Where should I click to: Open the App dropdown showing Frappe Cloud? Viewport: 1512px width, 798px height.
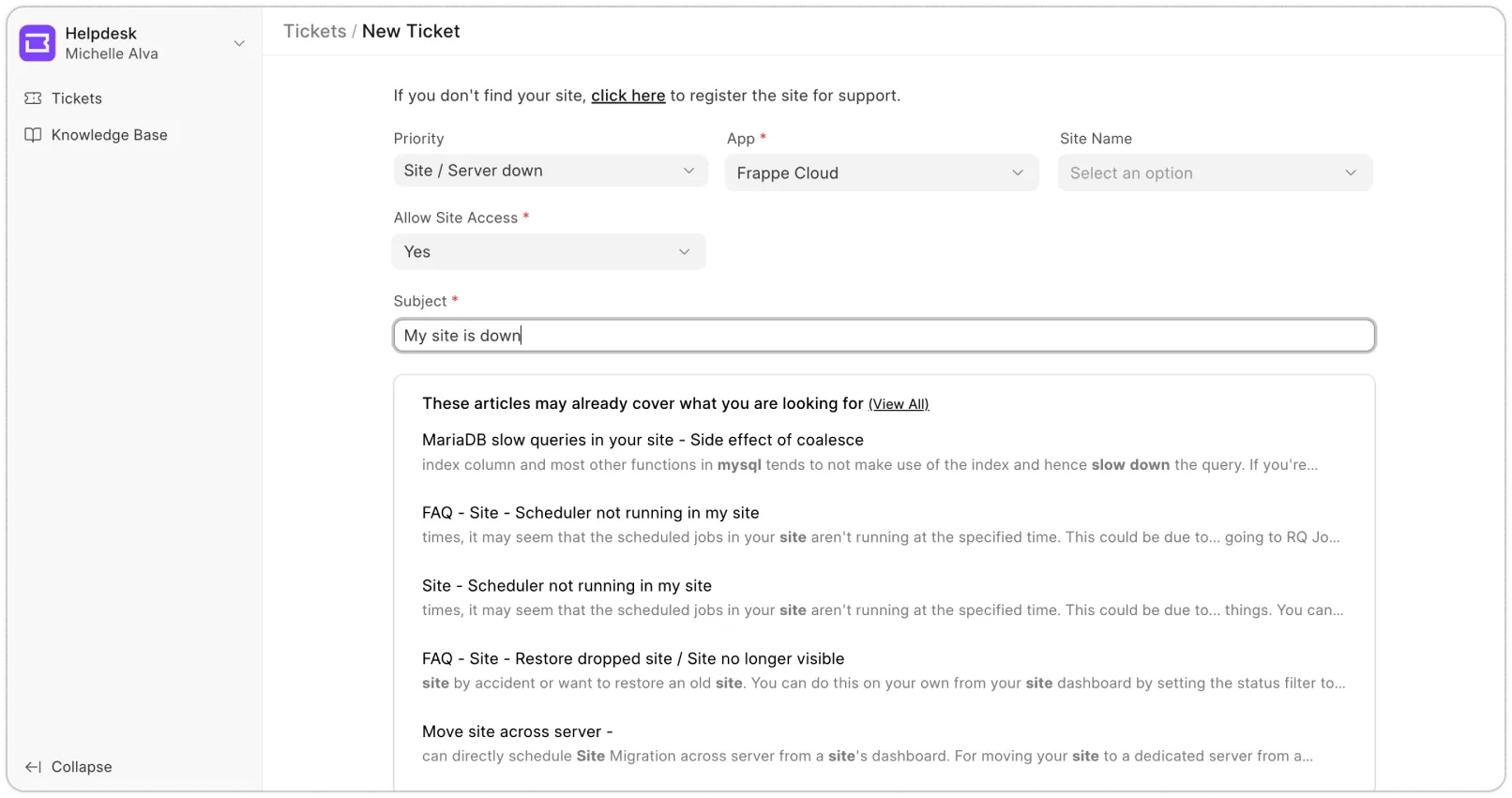coord(881,173)
